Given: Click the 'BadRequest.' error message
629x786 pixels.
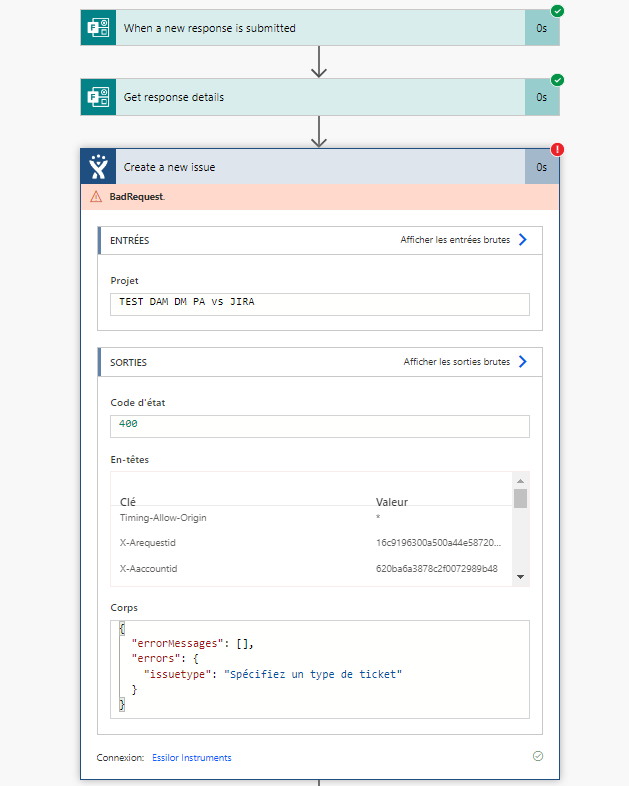Looking at the screenshot, I should (137, 196).
